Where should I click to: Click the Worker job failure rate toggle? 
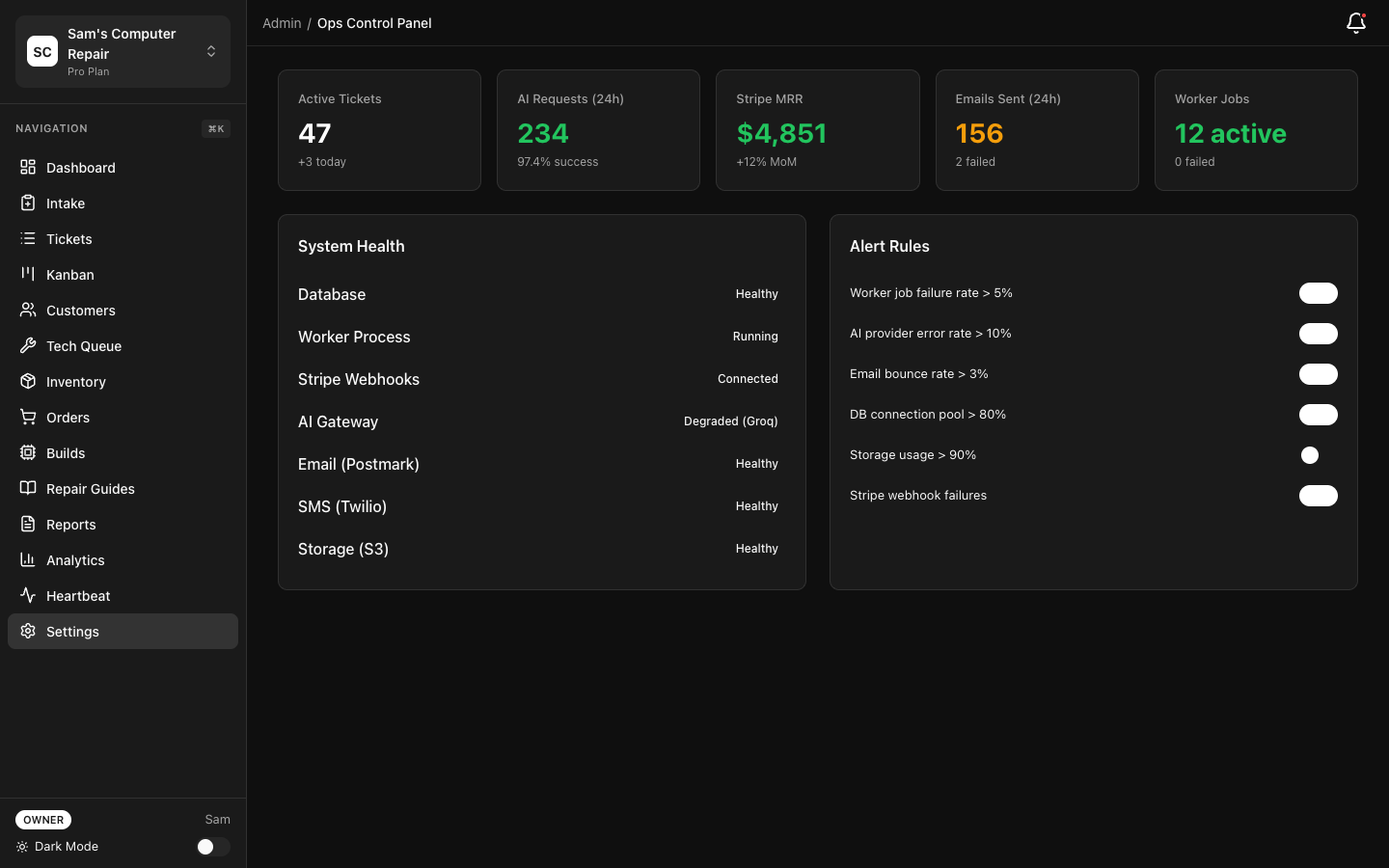(1318, 293)
